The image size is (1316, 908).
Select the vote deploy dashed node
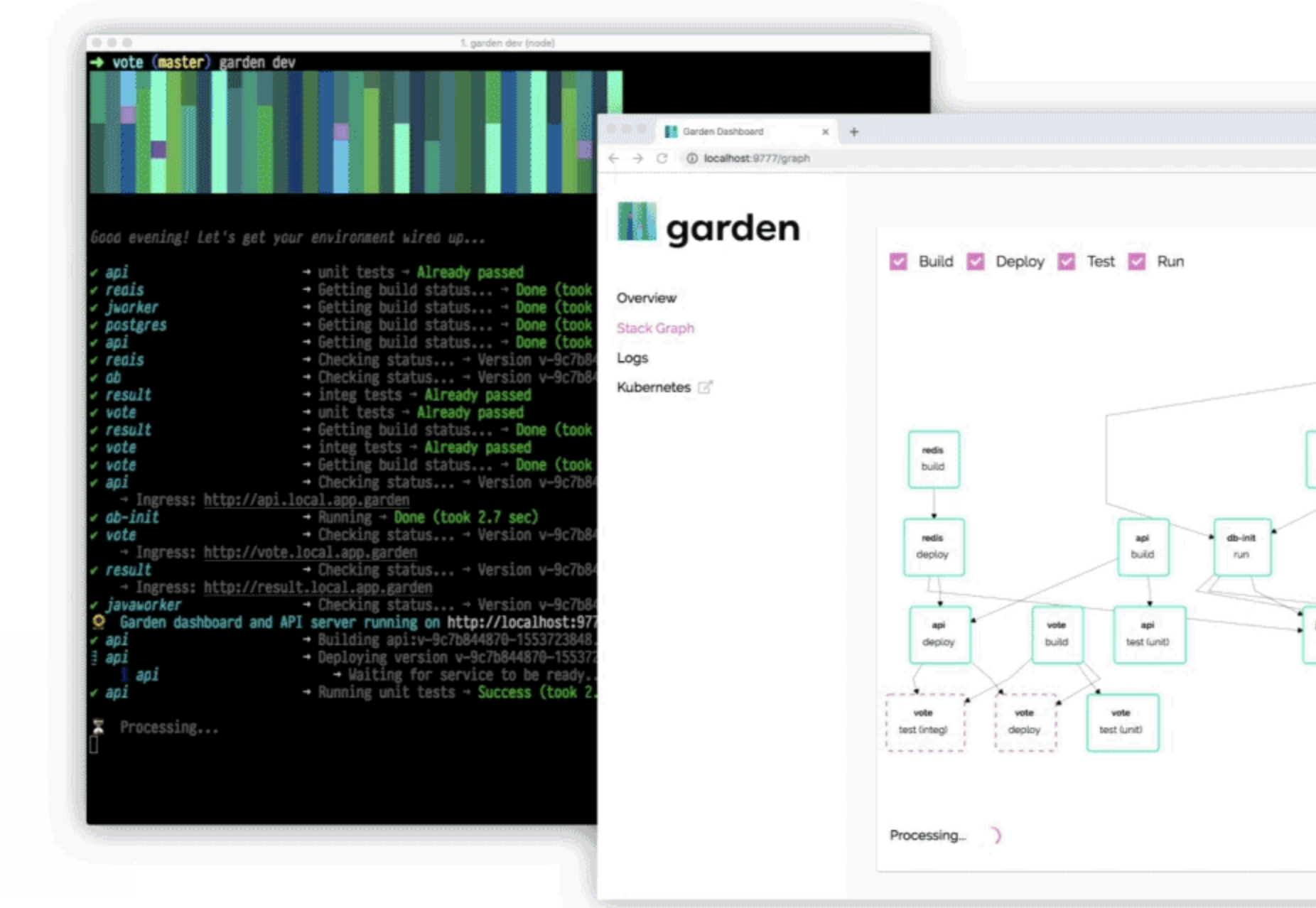pyautogui.click(x=1025, y=722)
